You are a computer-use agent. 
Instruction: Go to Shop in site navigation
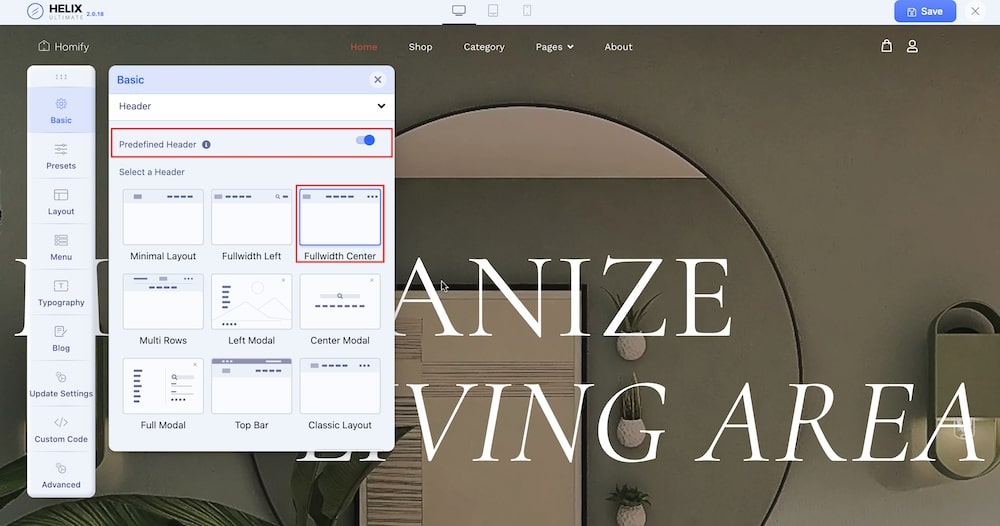click(x=420, y=47)
